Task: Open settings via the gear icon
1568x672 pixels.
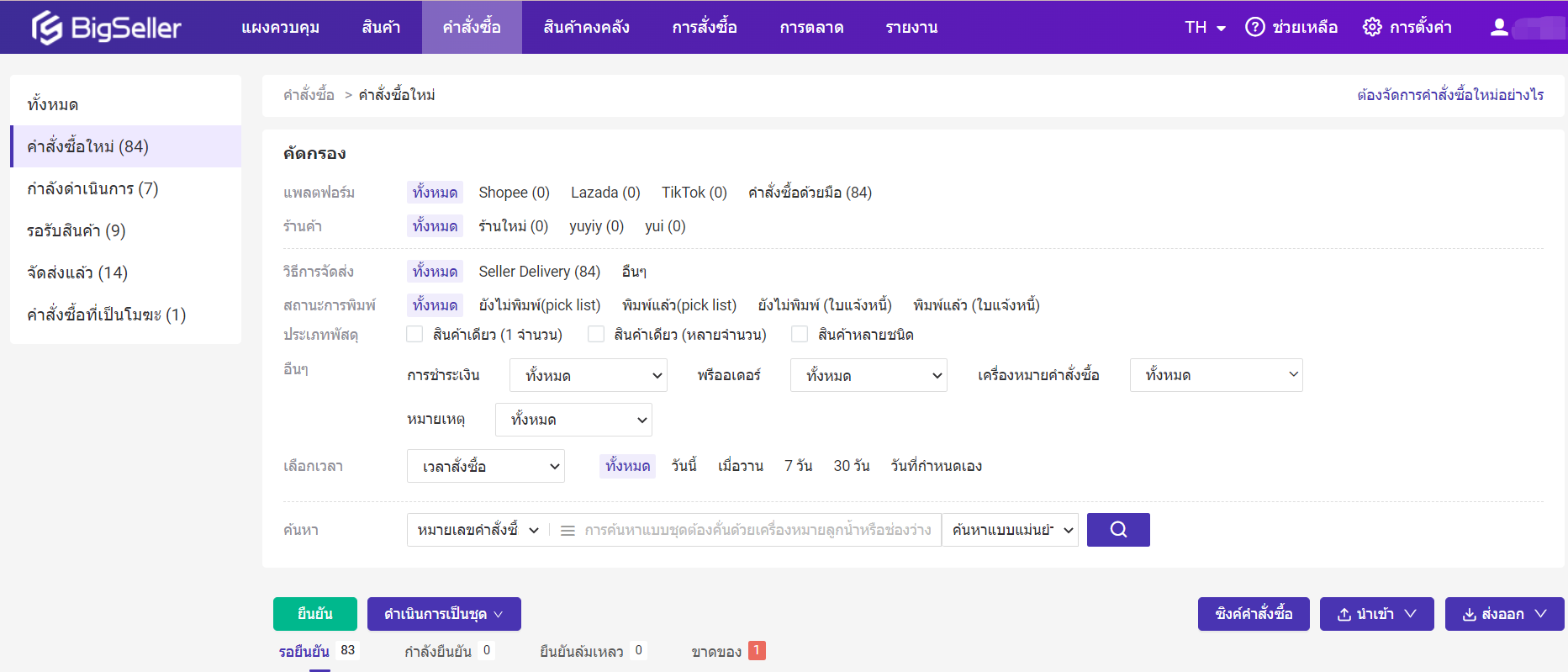Action: click(1371, 27)
